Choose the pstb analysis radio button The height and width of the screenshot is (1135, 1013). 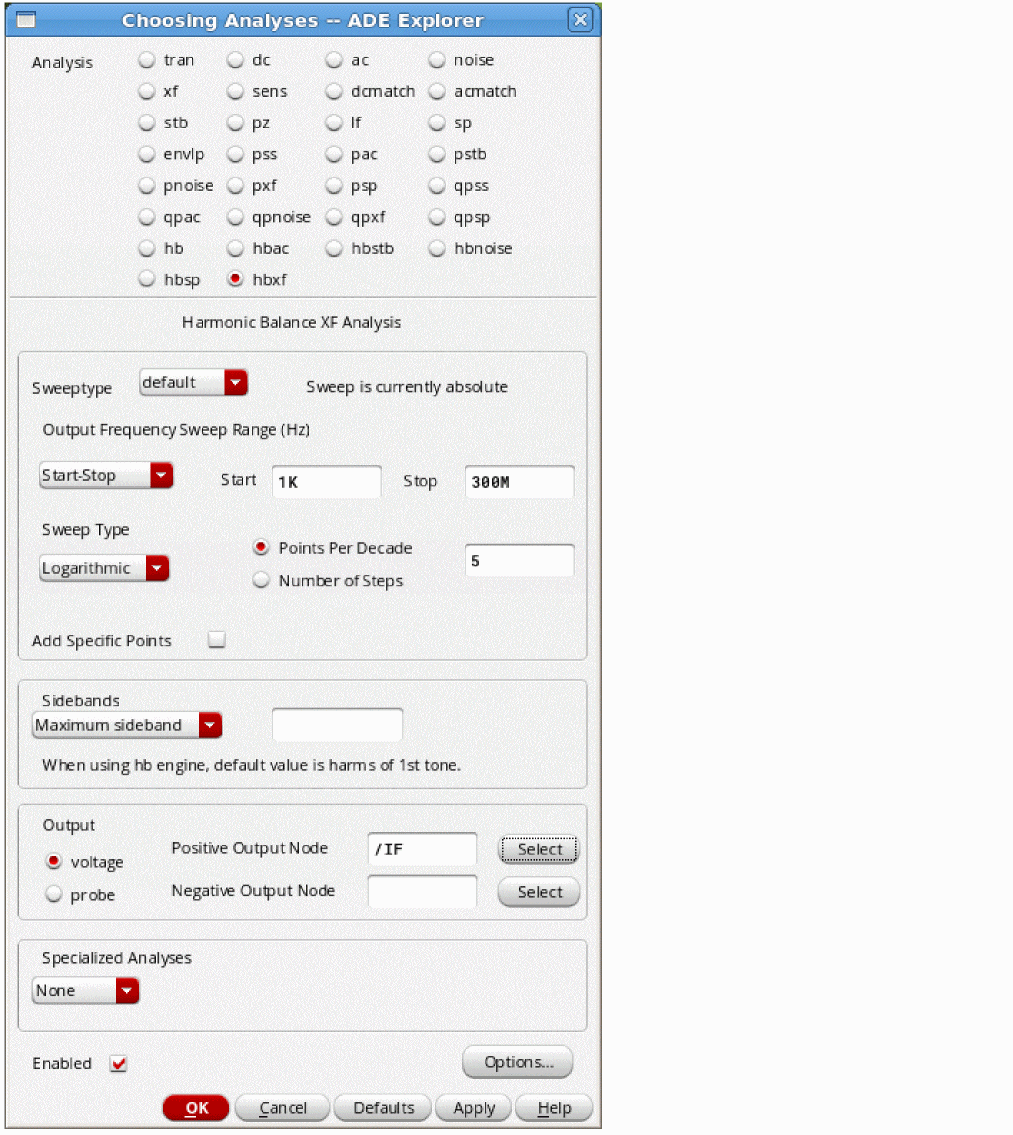[437, 154]
